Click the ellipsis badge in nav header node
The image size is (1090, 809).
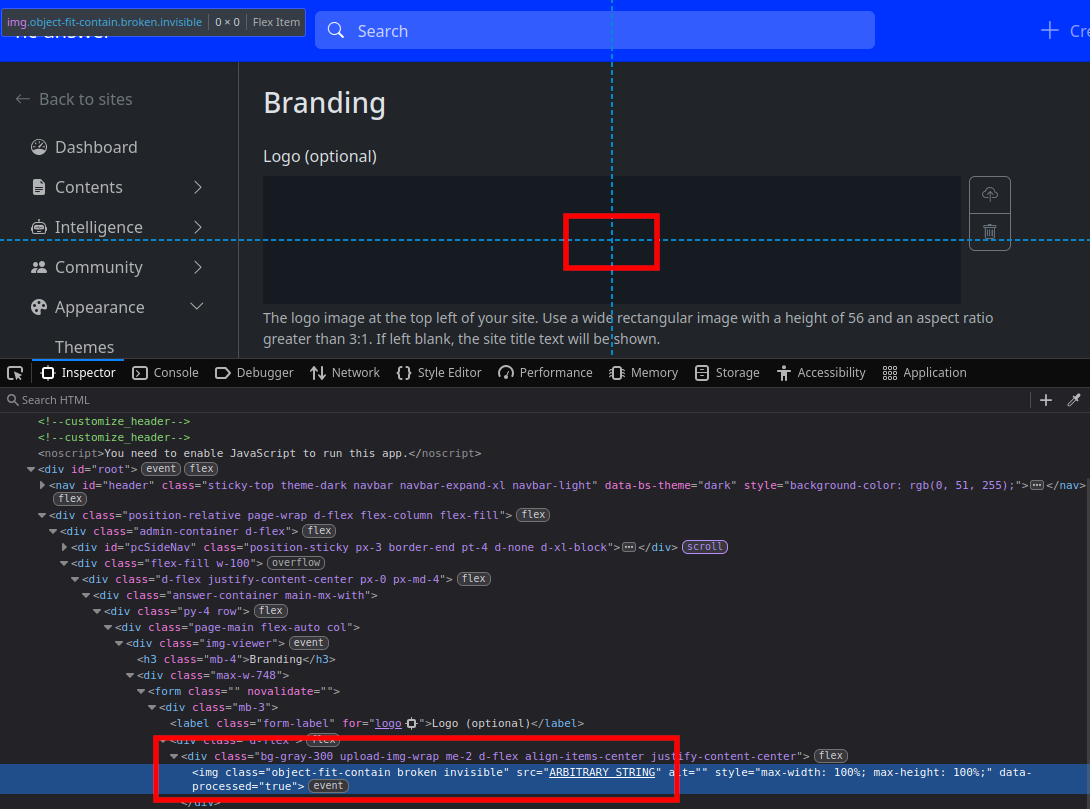click(x=1036, y=485)
